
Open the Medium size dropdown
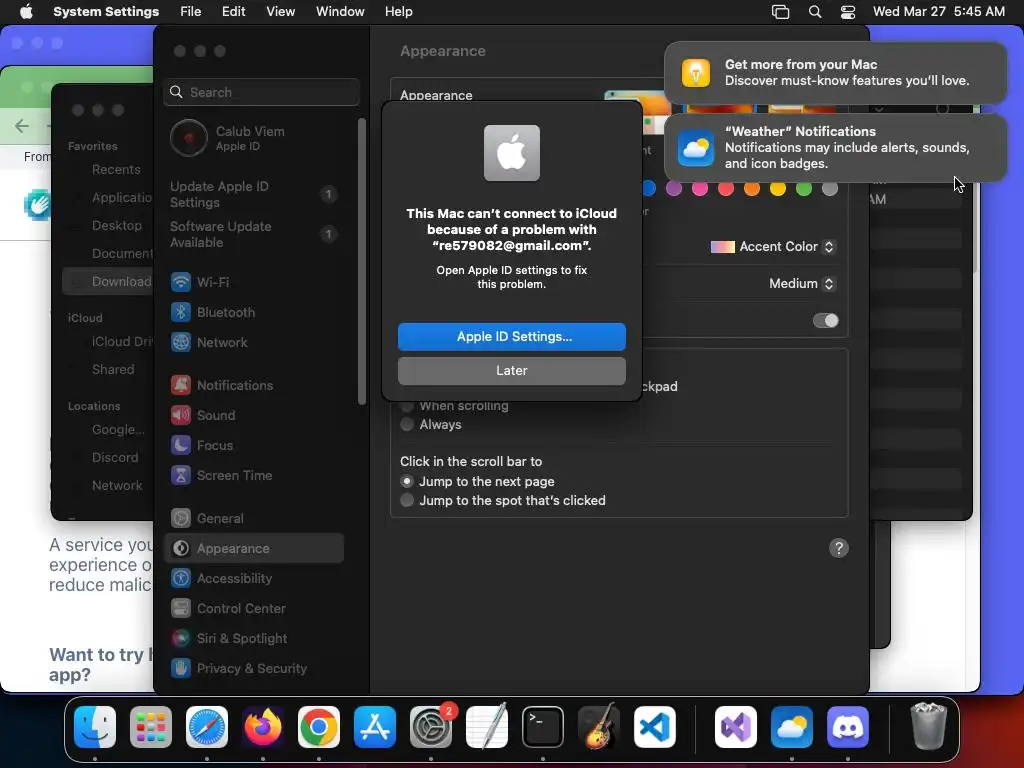[x=802, y=283]
